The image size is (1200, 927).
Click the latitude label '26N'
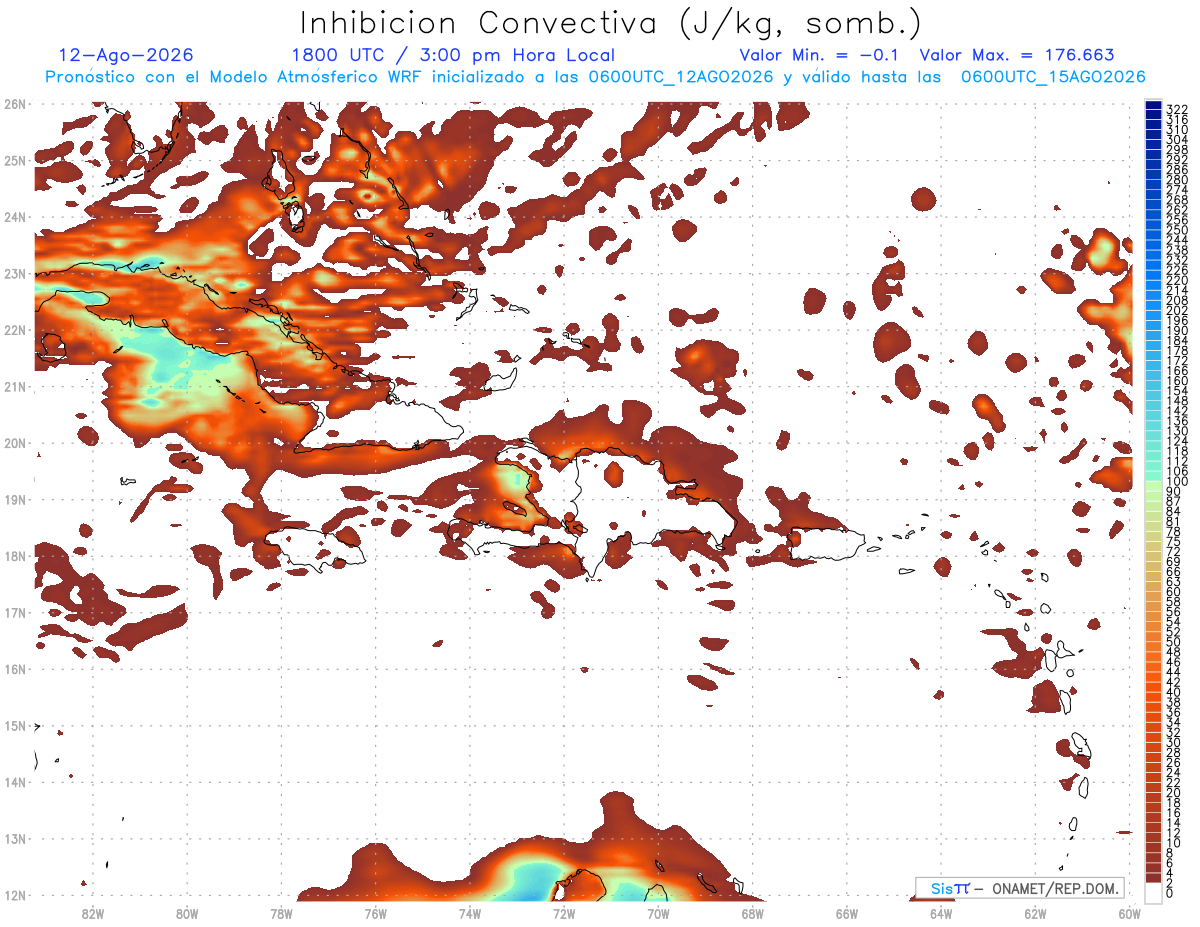tap(15, 103)
